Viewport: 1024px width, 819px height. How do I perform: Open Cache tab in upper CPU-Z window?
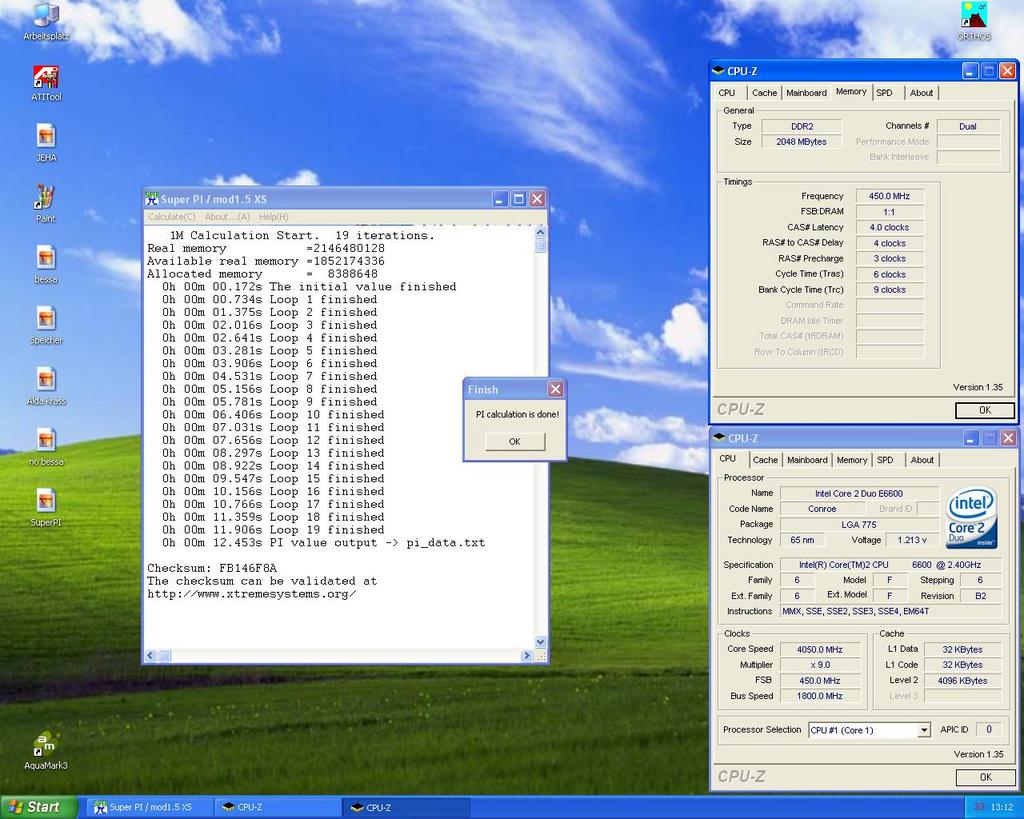click(x=764, y=93)
